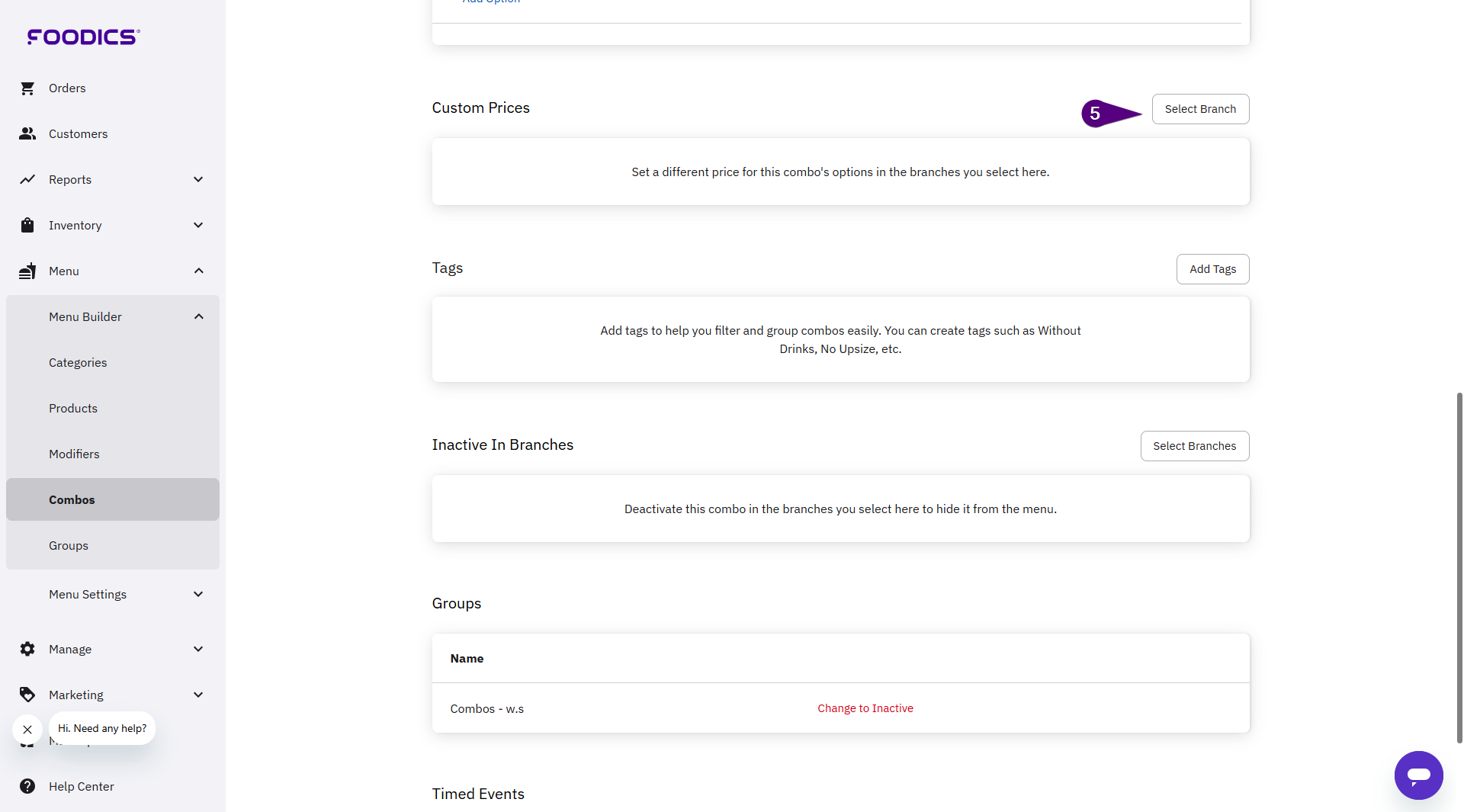Click the Foodics logo
The width and height of the screenshot is (1464, 812).
click(x=84, y=37)
